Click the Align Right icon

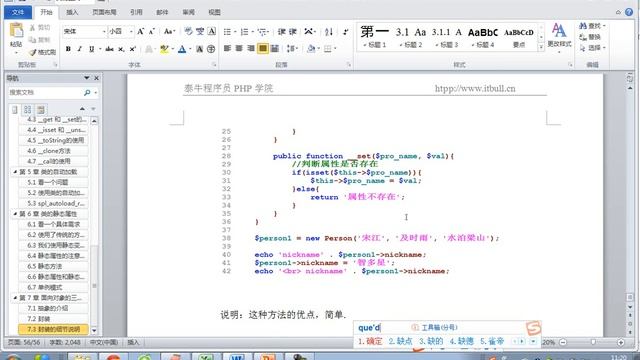pyautogui.click(x=251, y=49)
